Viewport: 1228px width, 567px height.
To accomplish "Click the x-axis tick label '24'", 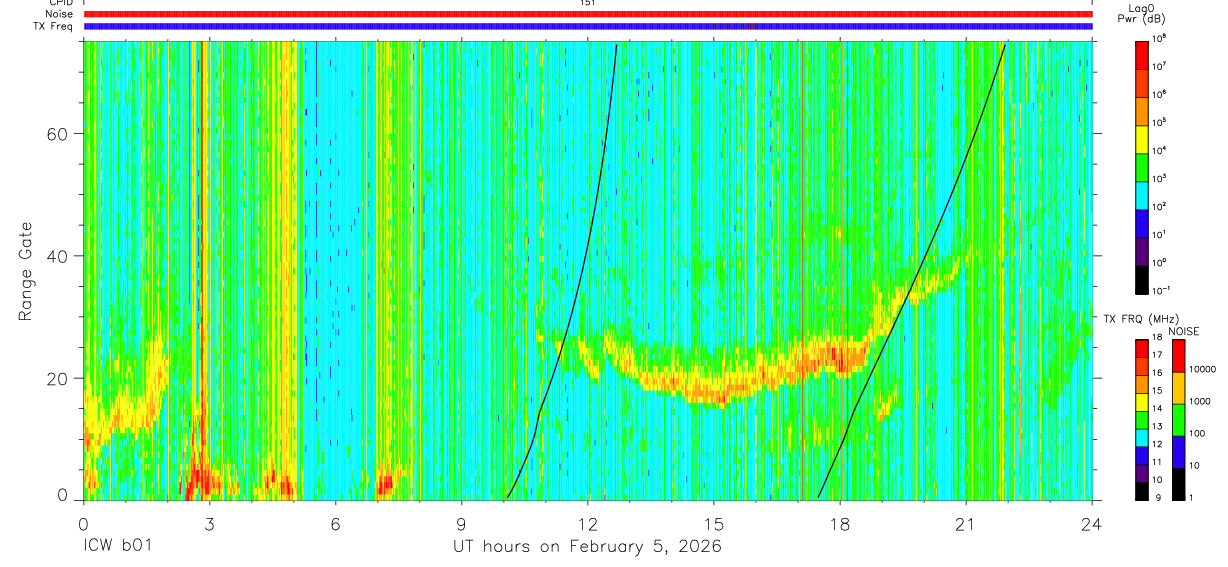I will pos(1092,523).
